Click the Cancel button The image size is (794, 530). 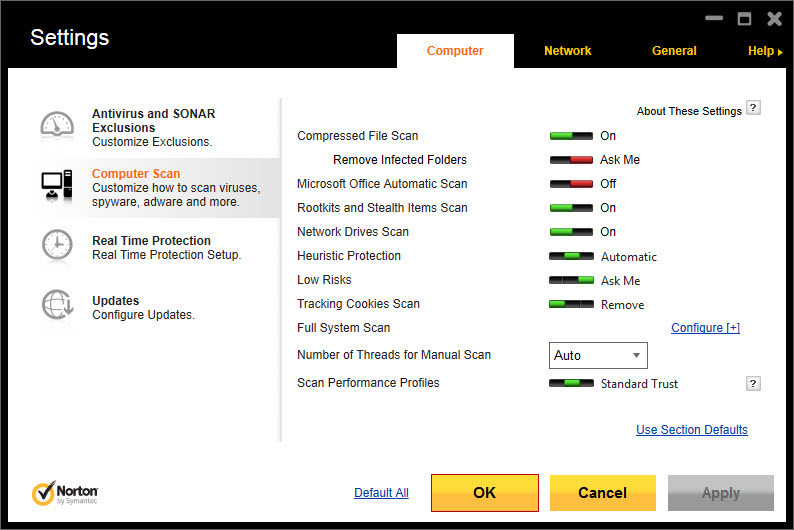(603, 493)
